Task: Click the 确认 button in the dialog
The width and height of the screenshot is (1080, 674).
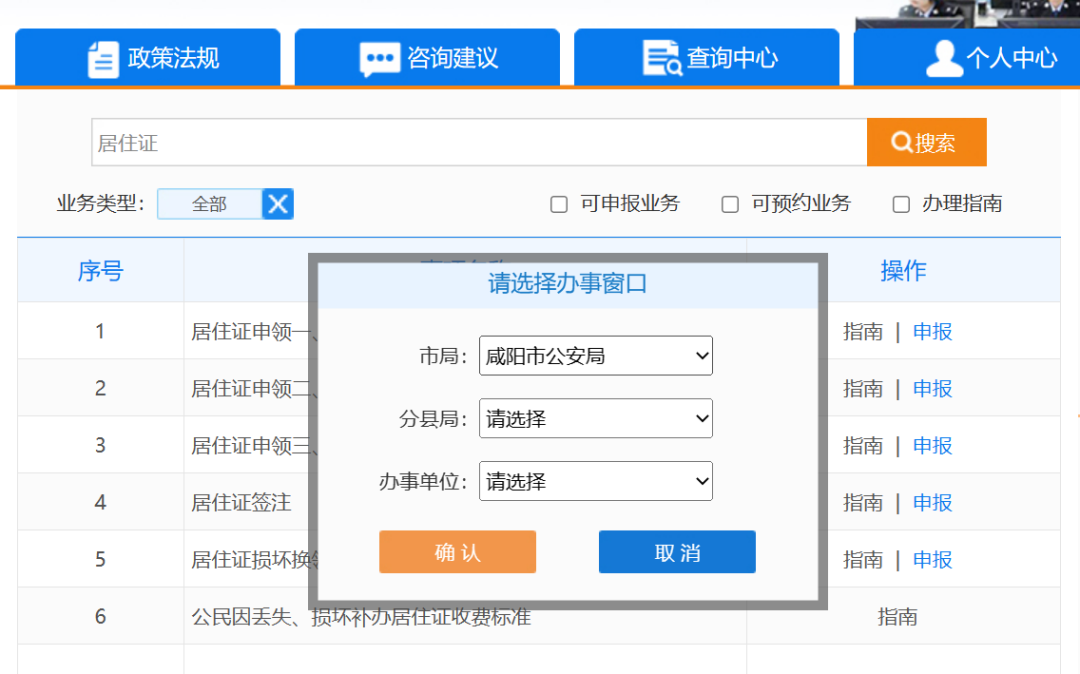Action: (x=457, y=552)
